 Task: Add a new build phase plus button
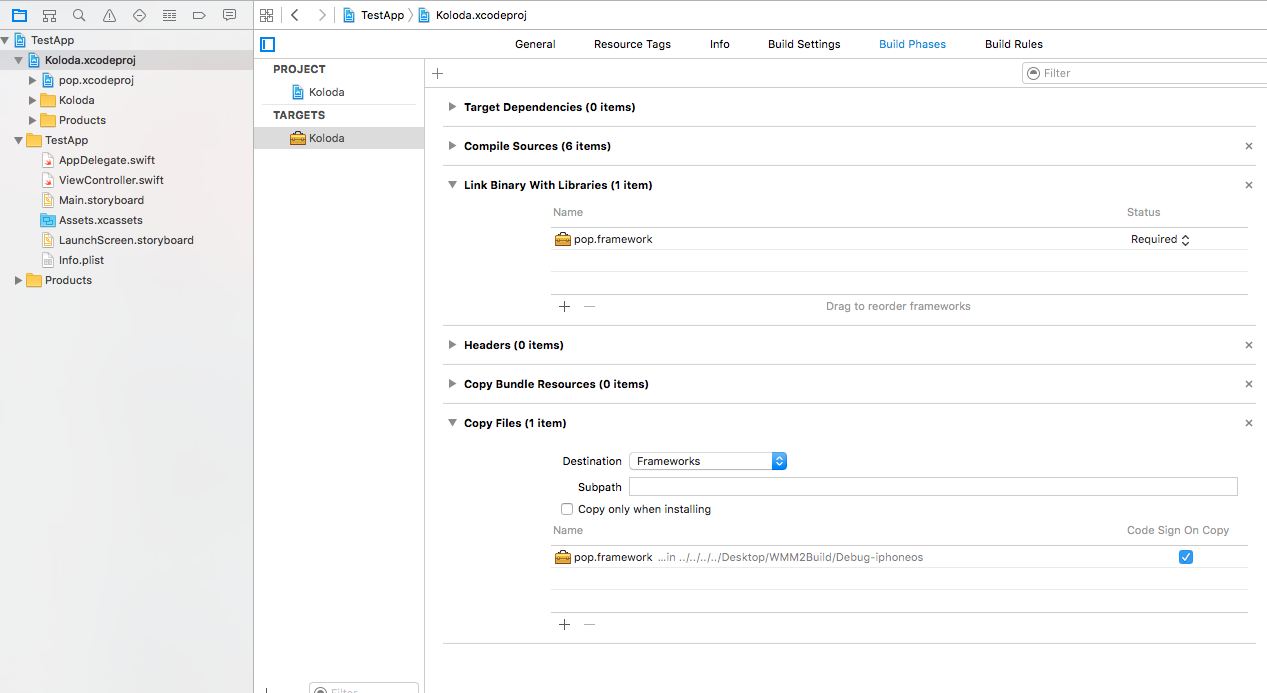coord(438,73)
